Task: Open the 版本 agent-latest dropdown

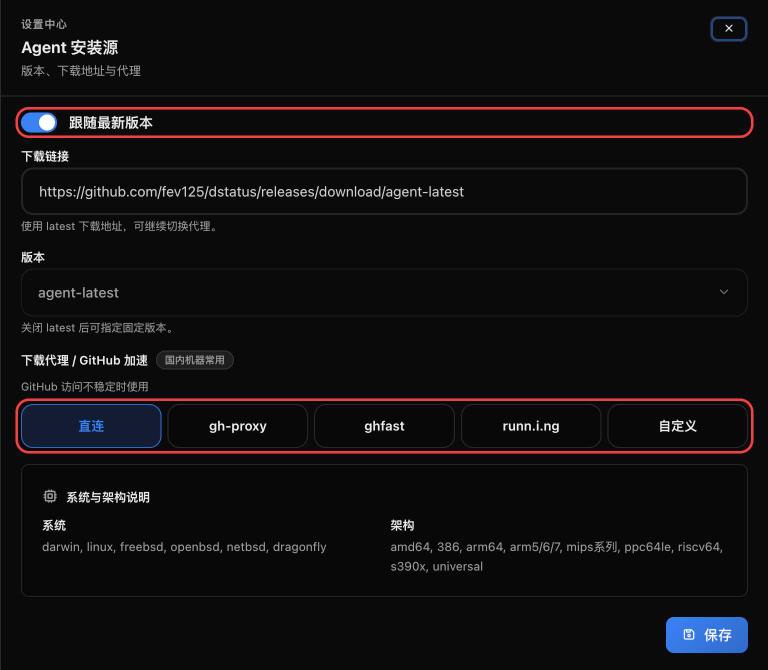Action: coord(384,292)
